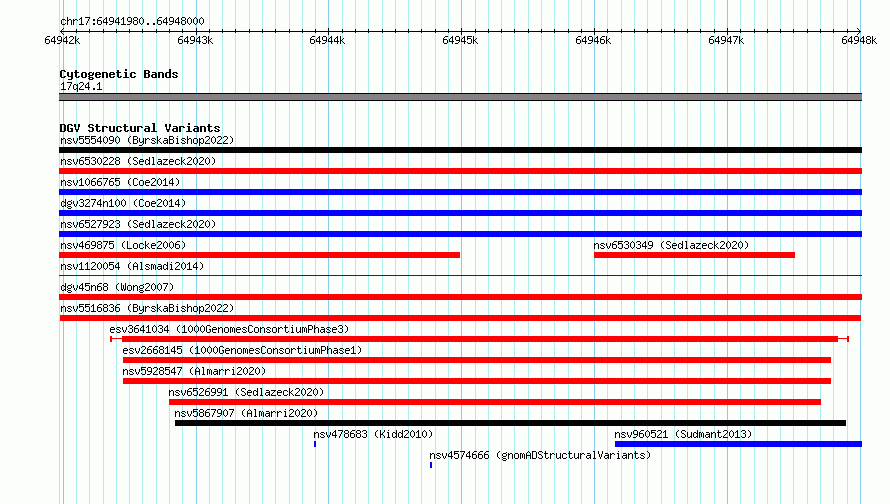Image resolution: width=890 pixels, height=504 pixels.
Task: Click the 64948k ruler tick label
Action: point(859,40)
